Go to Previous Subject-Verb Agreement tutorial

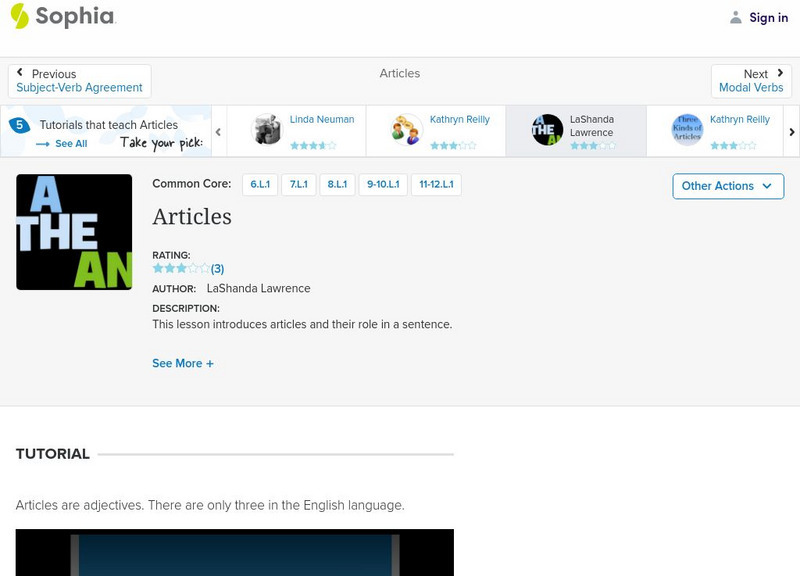click(79, 87)
